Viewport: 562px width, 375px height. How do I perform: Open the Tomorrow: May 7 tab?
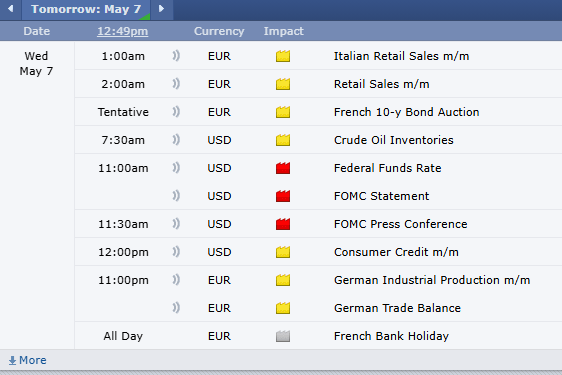click(x=86, y=9)
